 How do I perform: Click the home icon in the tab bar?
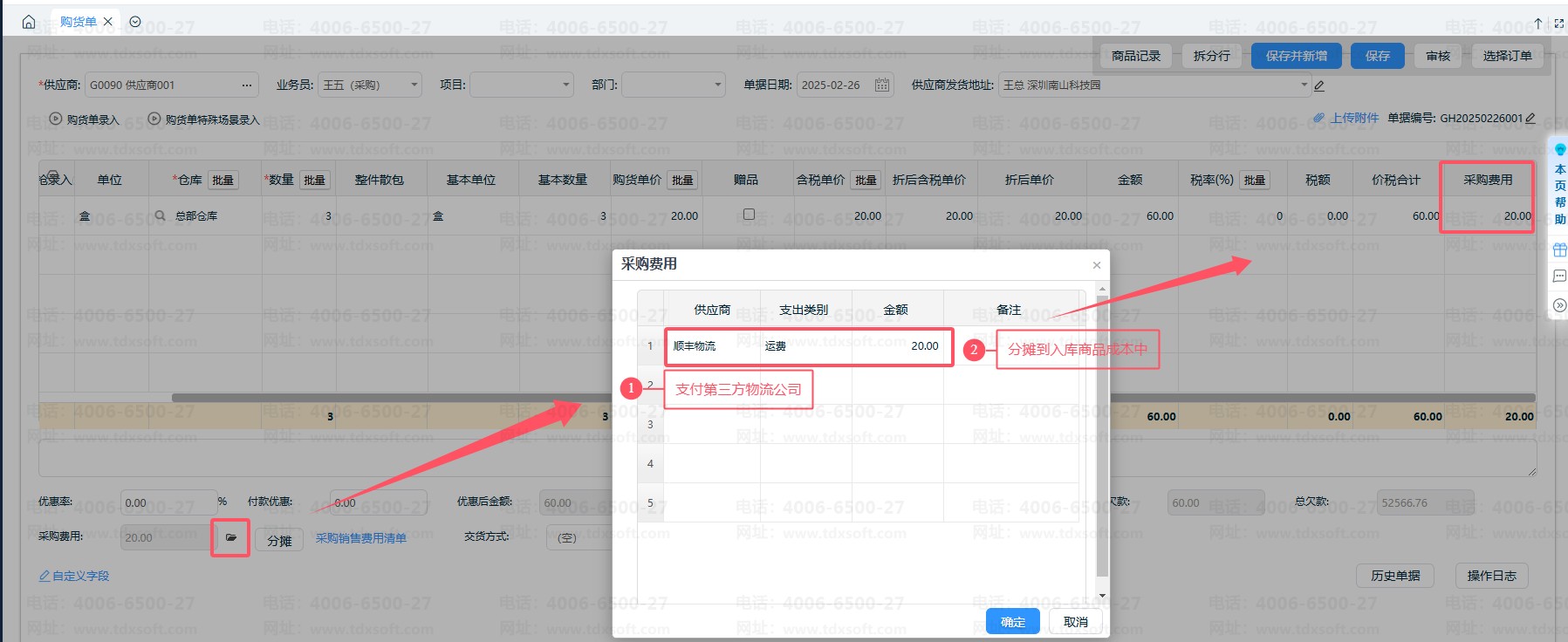point(28,22)
